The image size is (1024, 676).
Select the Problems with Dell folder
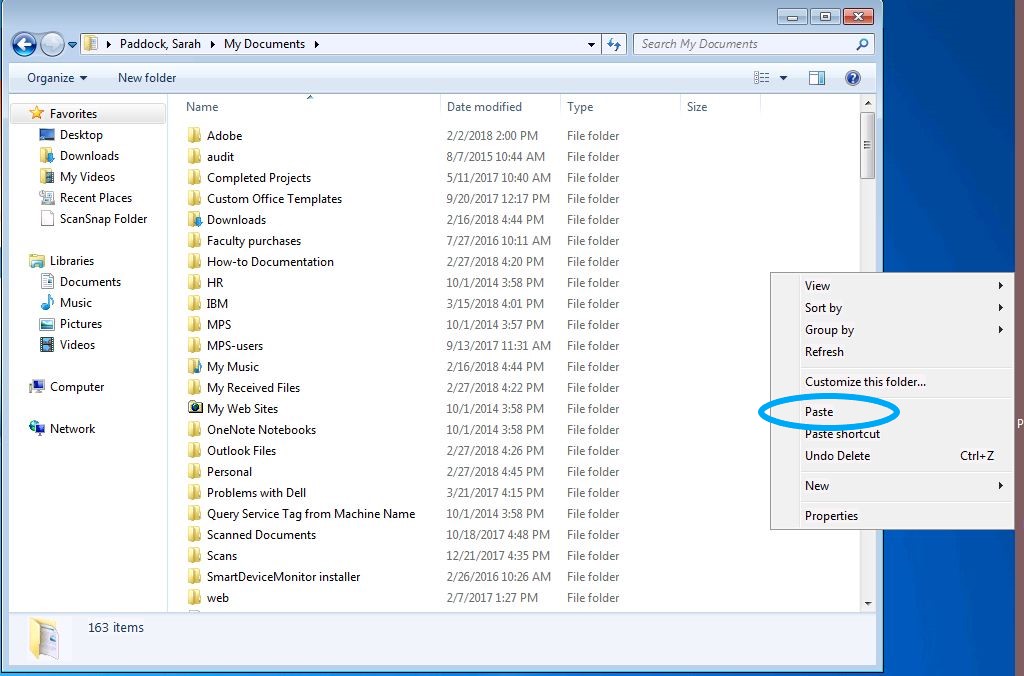256,492
